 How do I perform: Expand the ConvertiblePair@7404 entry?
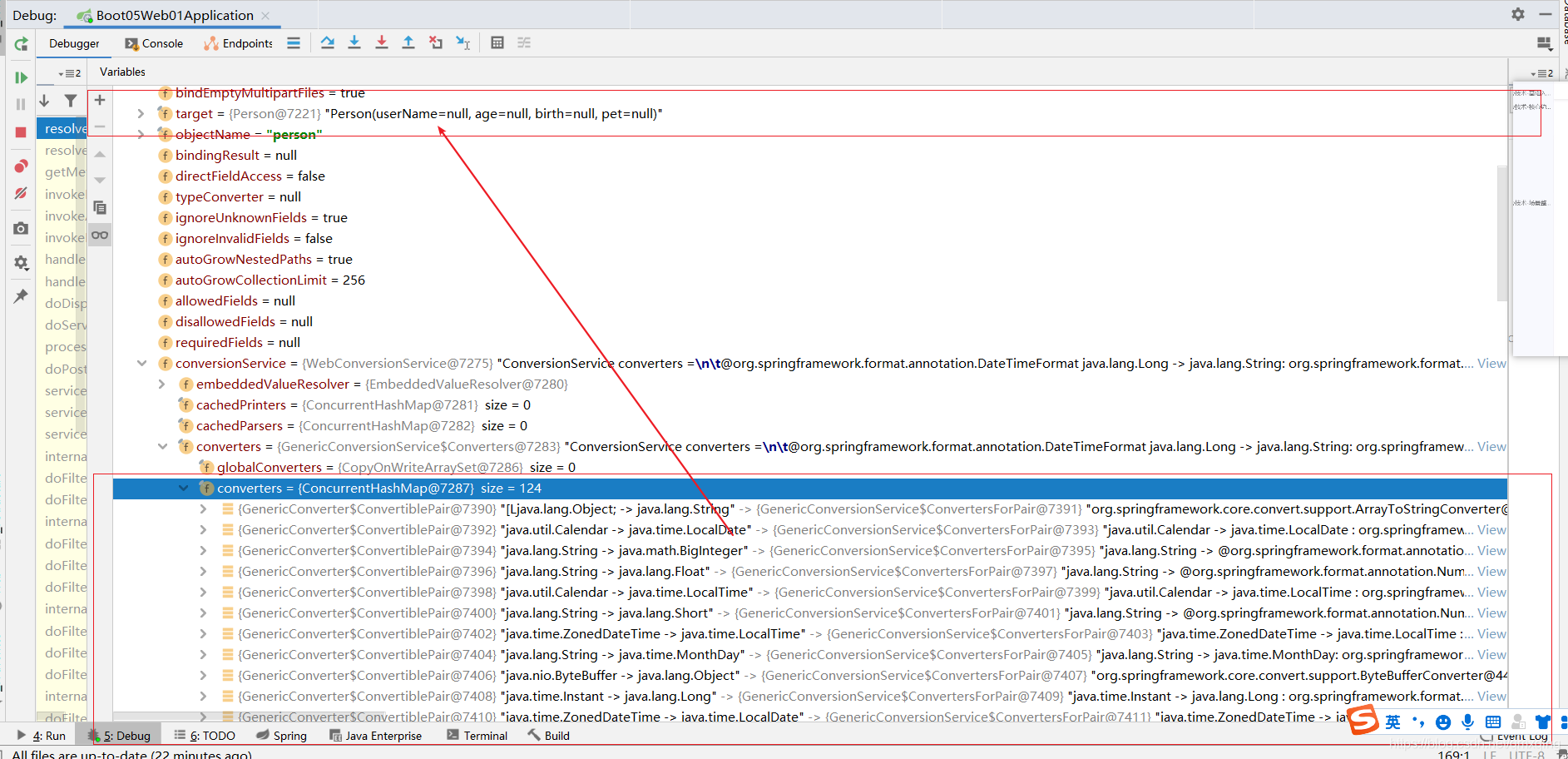click(204, 654)
